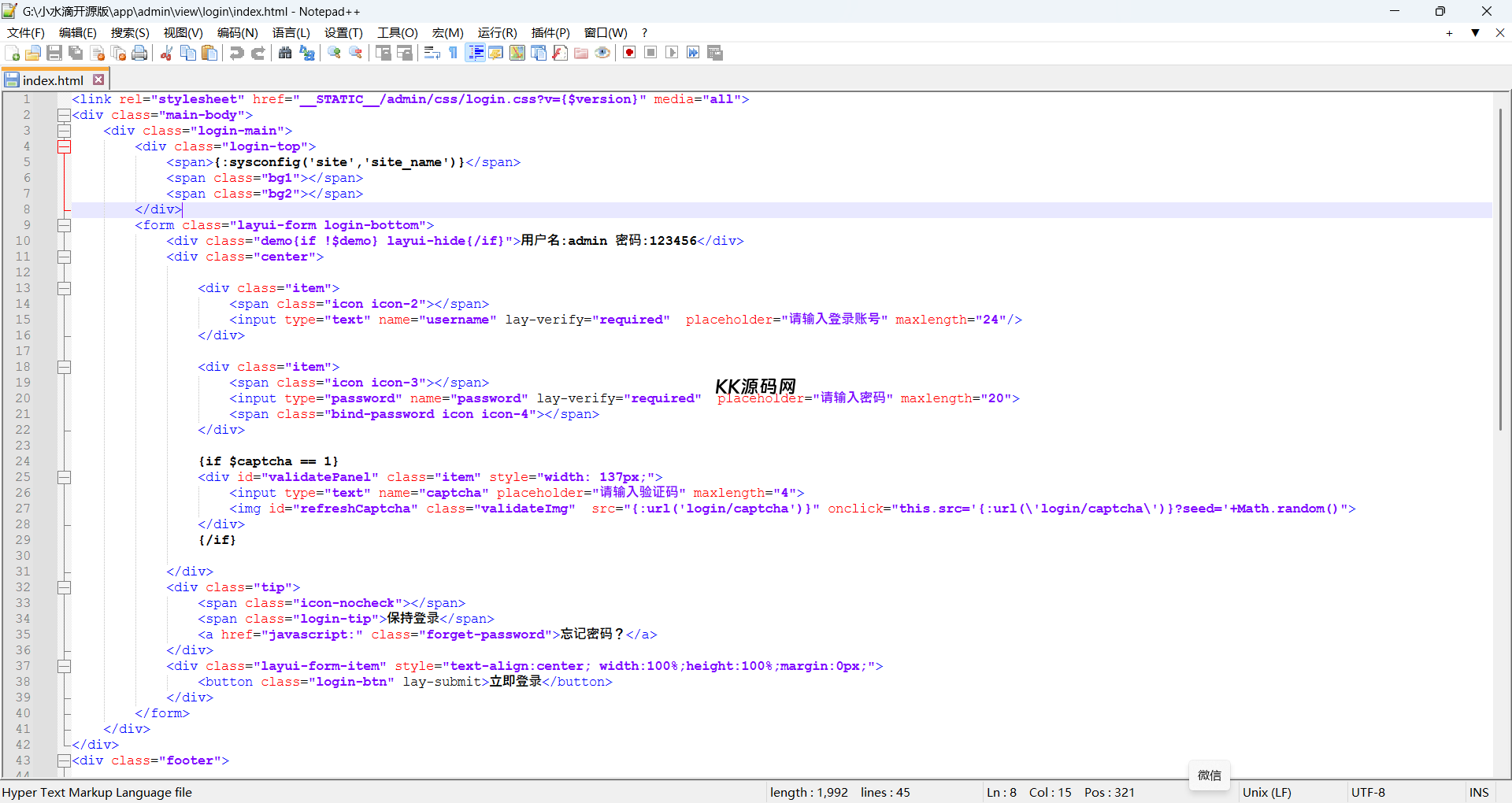Click the New file toolbar icon

point(13,53)
